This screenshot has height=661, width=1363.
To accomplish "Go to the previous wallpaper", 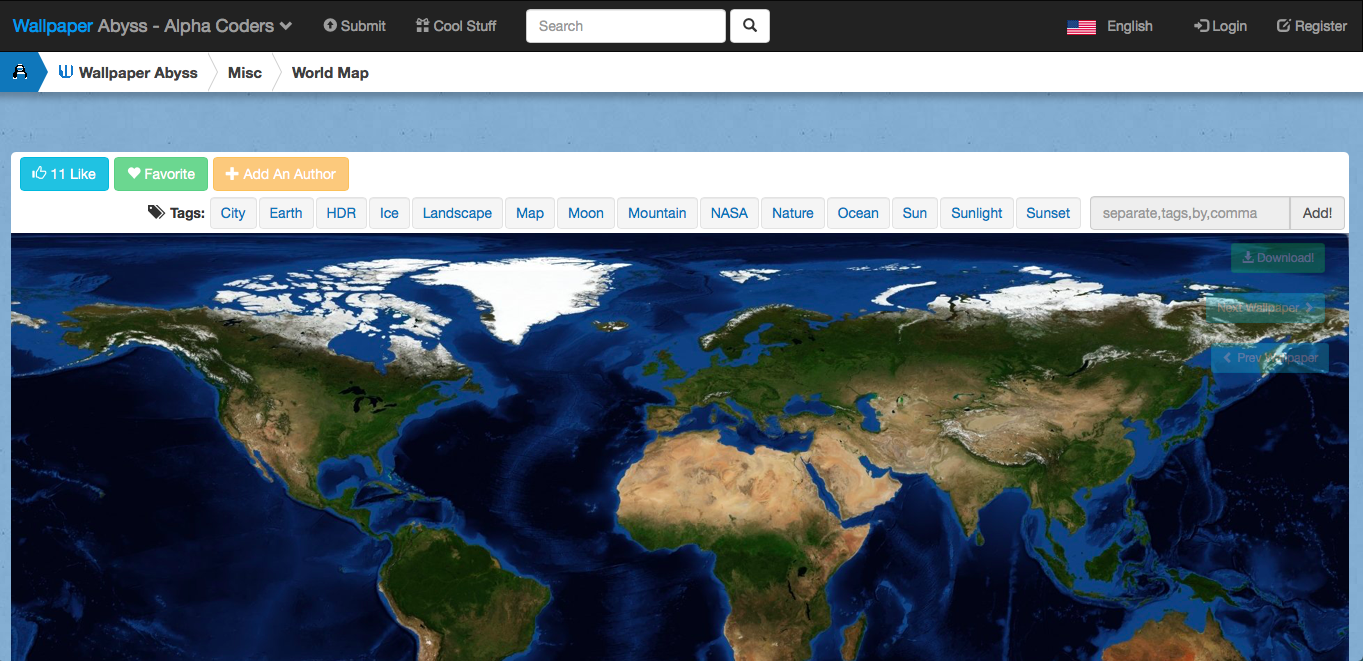I will [x=1269, y=358].
